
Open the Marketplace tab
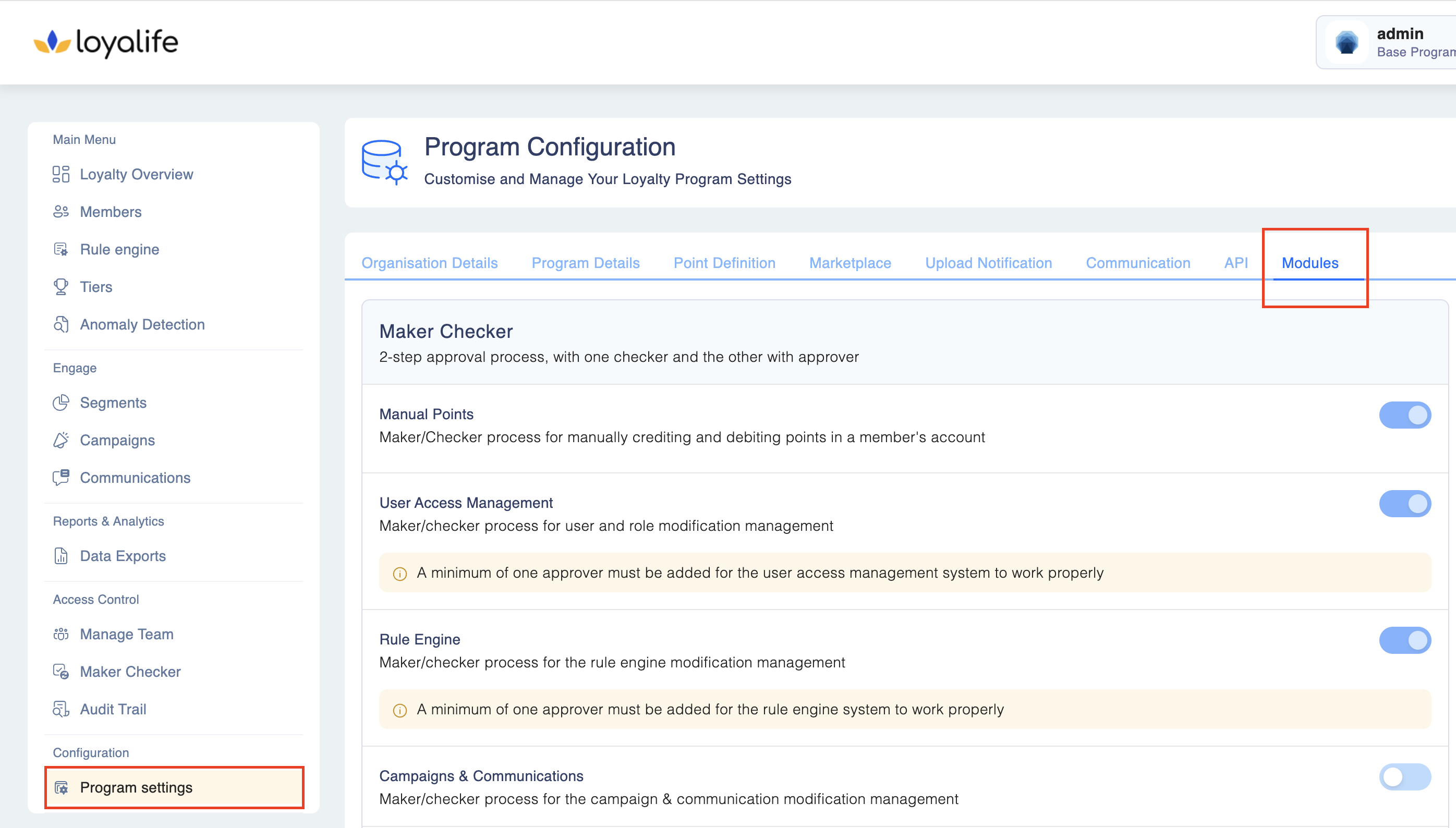click(x=850, y=263)
